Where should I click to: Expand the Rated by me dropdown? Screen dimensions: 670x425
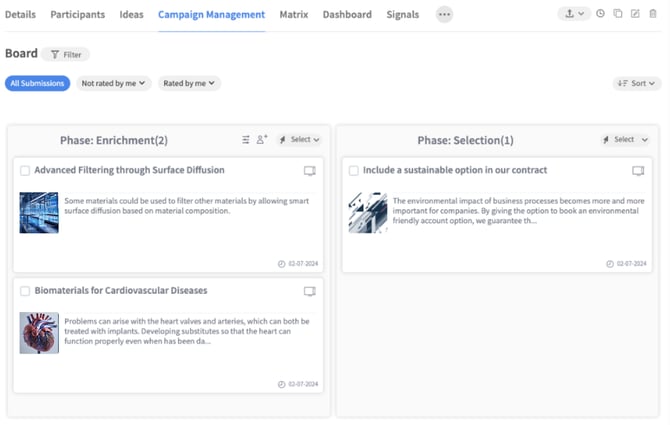pyautogui.click(x=189, y=83)
